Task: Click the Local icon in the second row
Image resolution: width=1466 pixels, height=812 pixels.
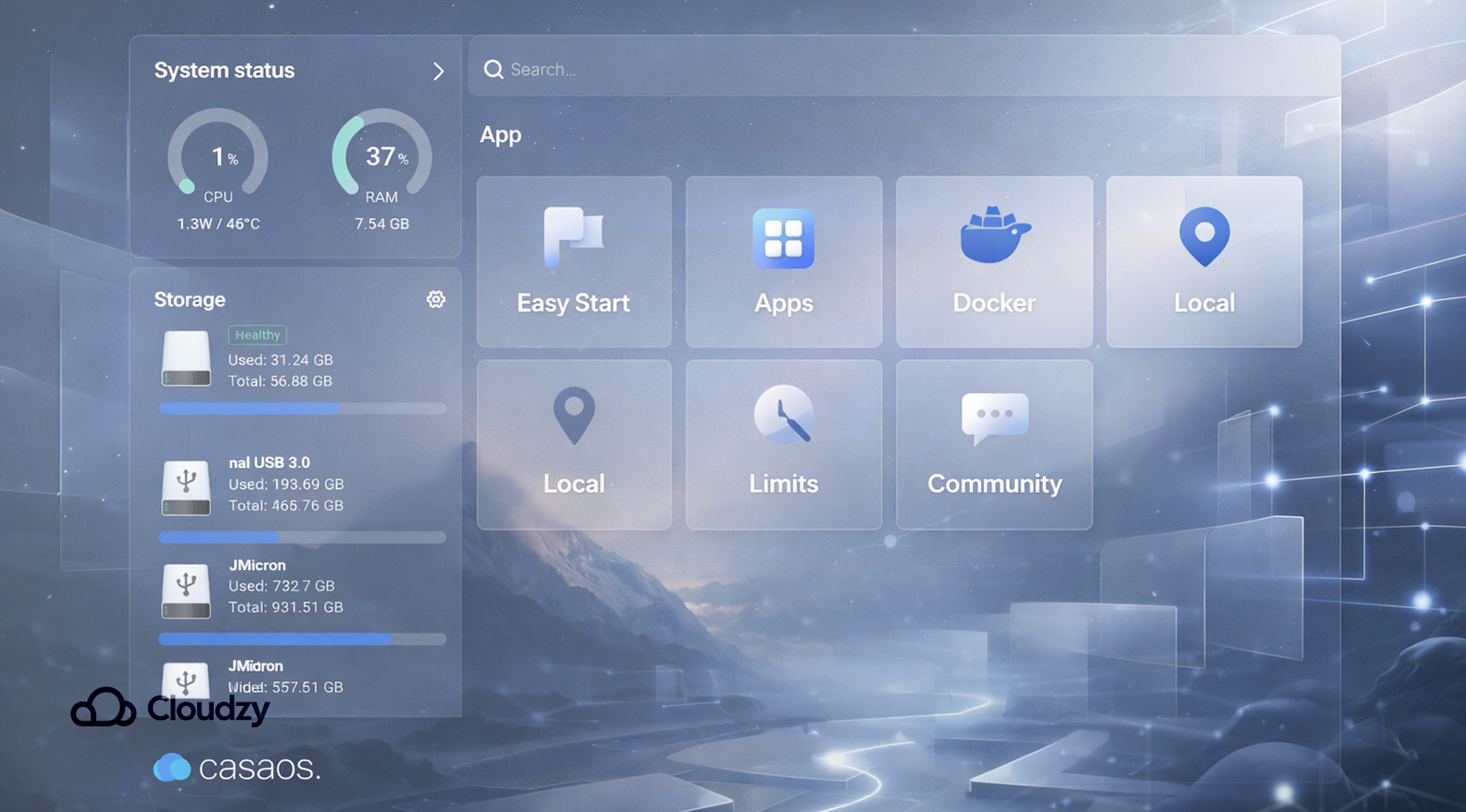Action: (x=574, y=441)
